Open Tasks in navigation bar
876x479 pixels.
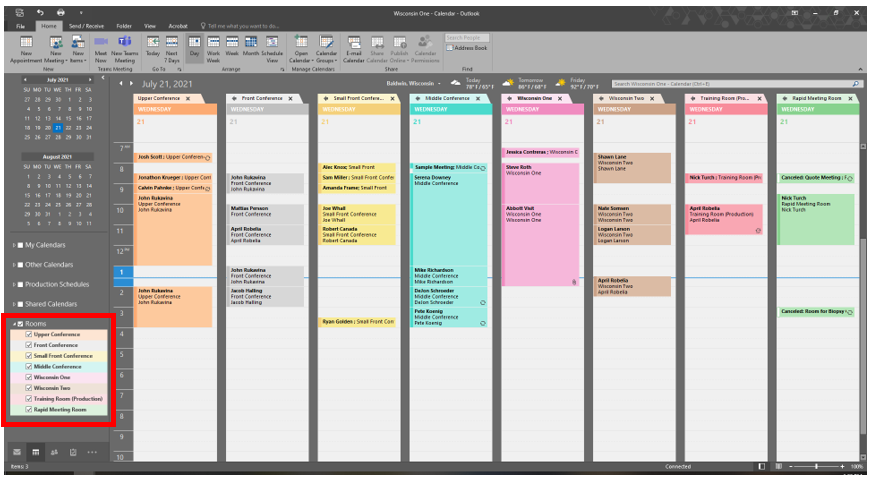pos(73,452)
